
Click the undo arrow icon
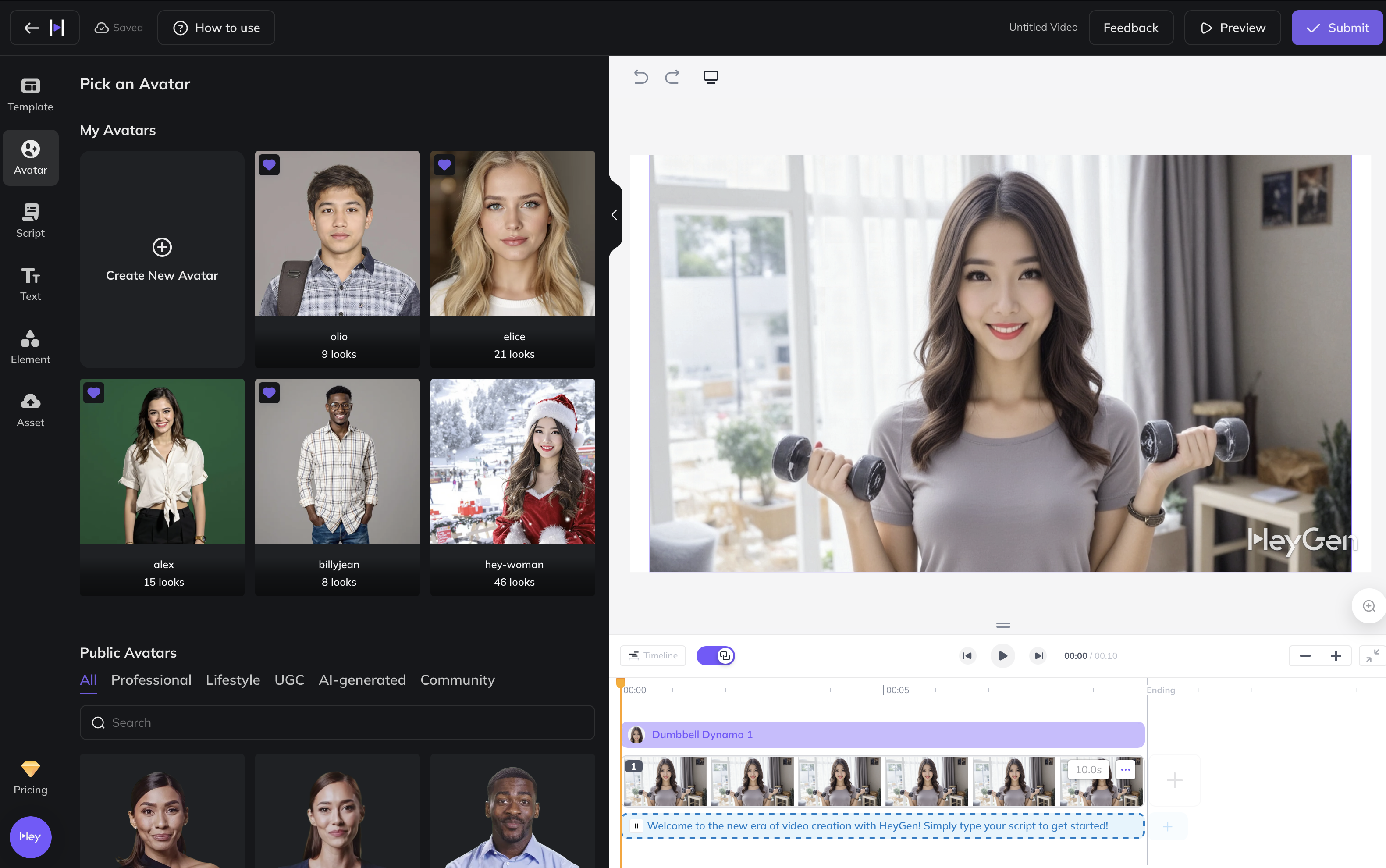(640, 76)
